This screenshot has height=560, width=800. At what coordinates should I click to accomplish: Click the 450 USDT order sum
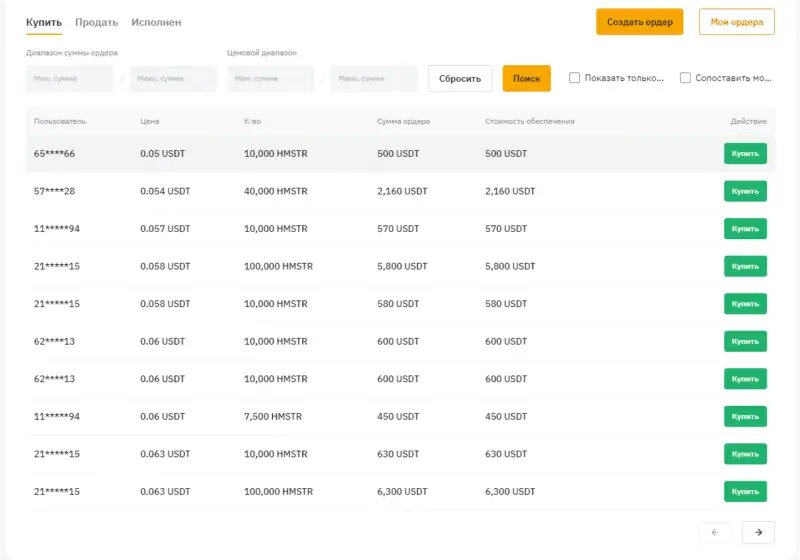(x=398, y=417)
